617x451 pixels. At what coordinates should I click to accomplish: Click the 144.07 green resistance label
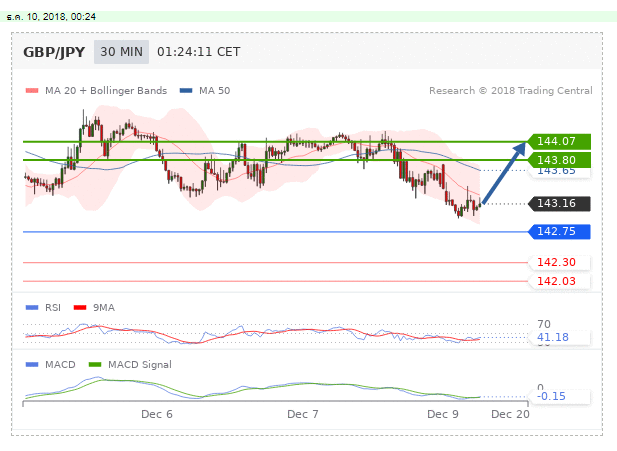(559, 142)
